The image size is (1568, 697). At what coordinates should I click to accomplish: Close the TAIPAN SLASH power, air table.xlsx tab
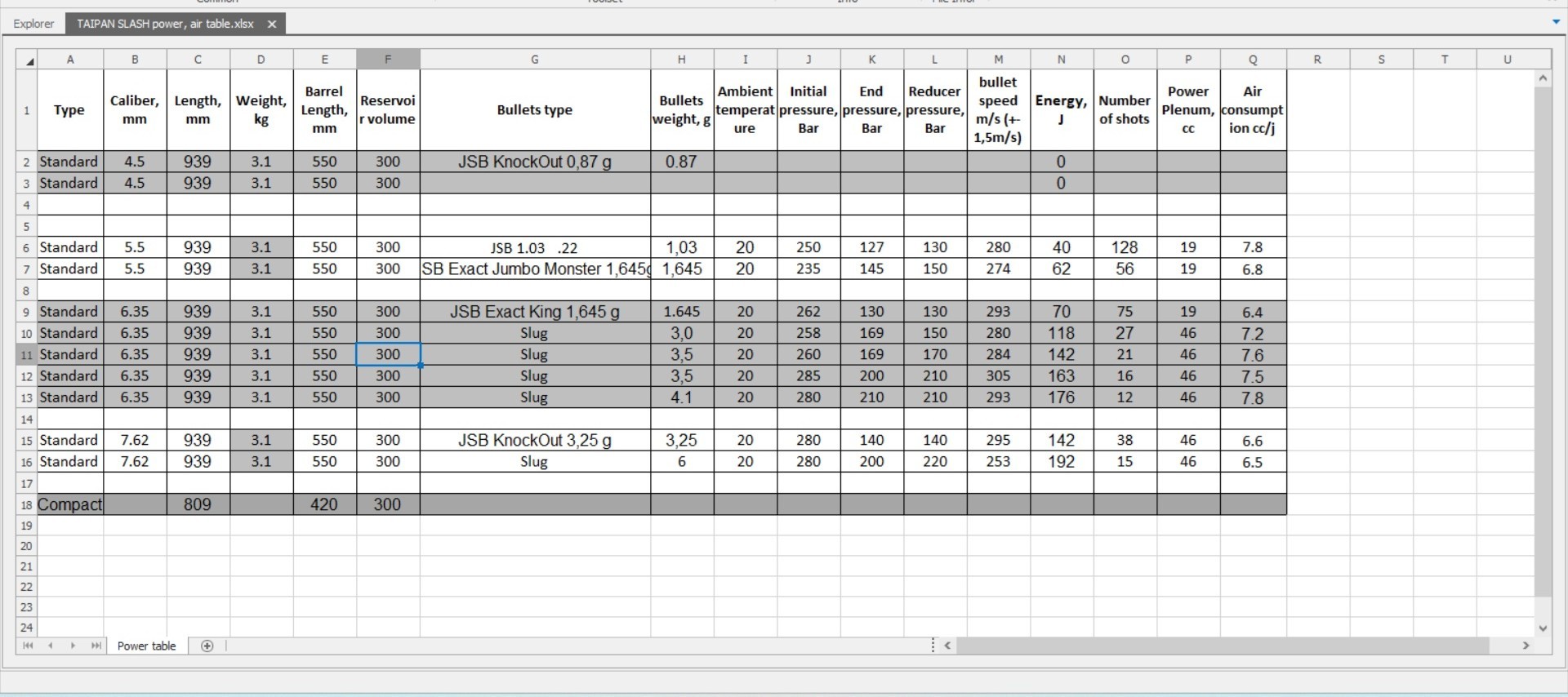[x=272, y=24]
